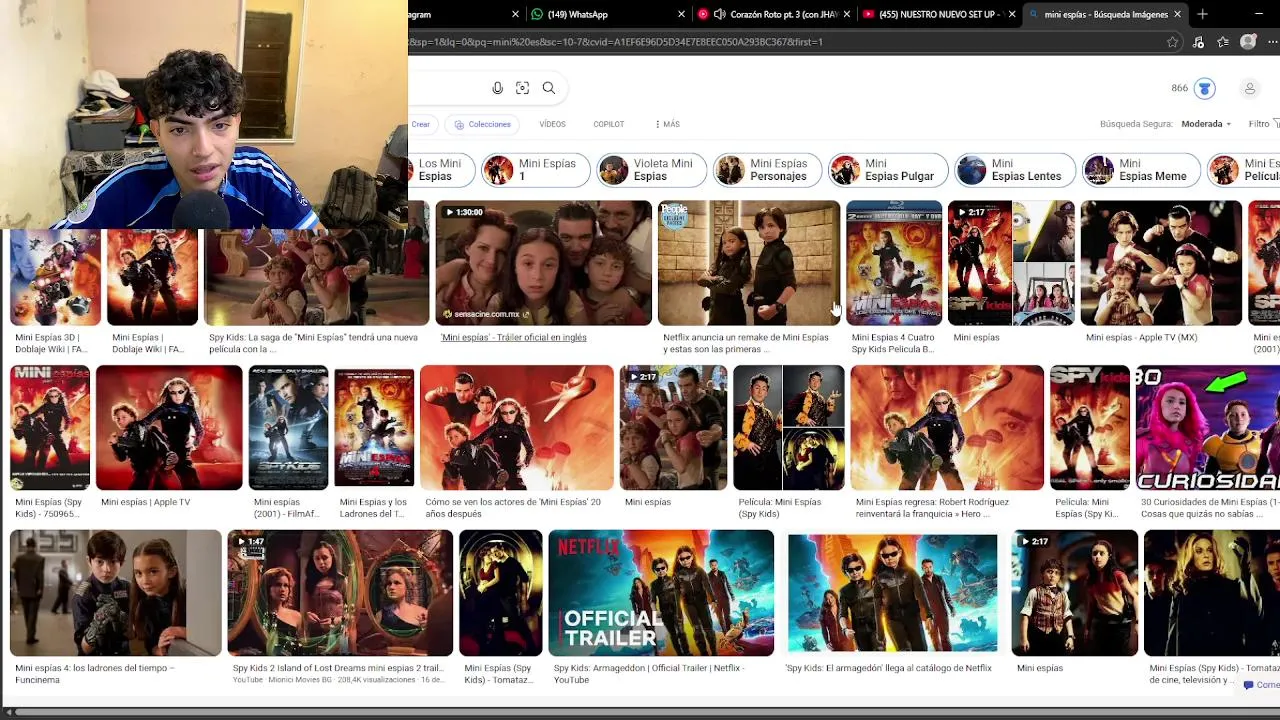The image size is (1280, 720).
Task: Open the Spy Kids La saga image result
Action: tap(316, 277)
